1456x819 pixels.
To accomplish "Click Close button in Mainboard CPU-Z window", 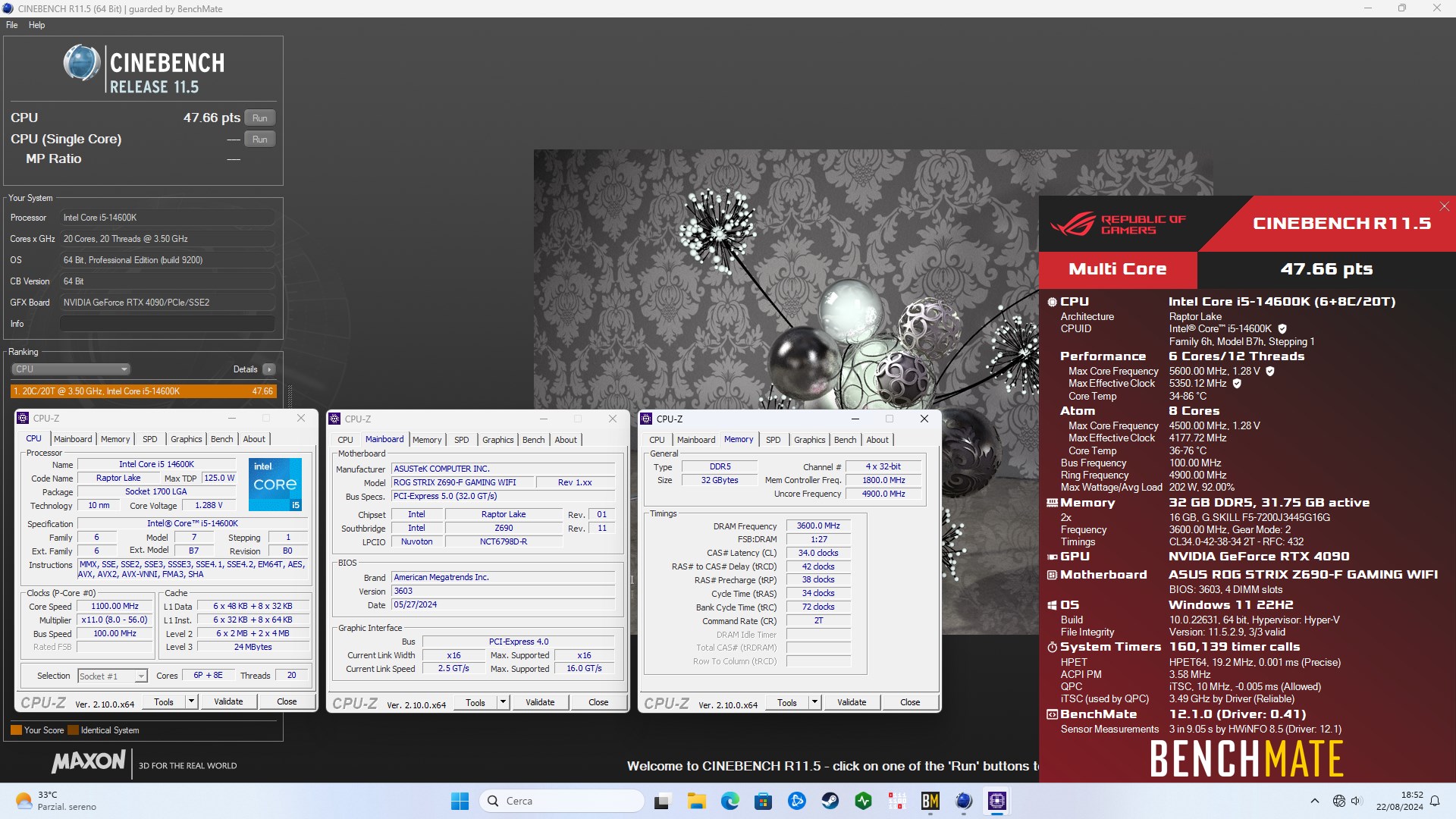I will 598,702.
